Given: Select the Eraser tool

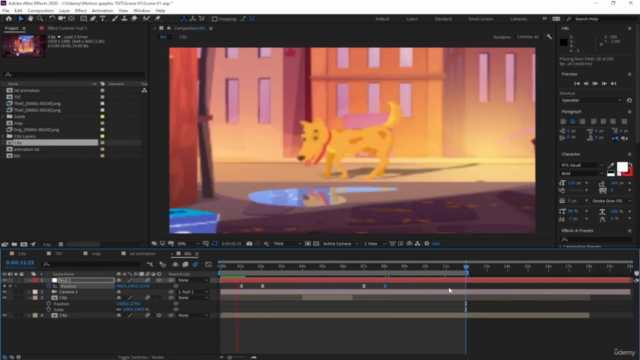Looking at the screenshot, I should [134, 19].
